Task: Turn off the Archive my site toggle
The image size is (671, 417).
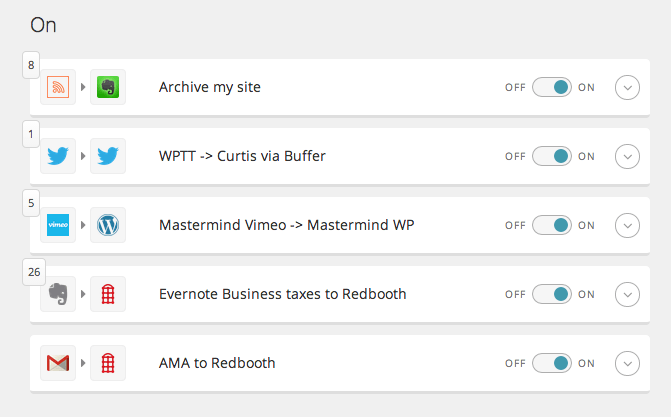Action: tap(551, 87)
